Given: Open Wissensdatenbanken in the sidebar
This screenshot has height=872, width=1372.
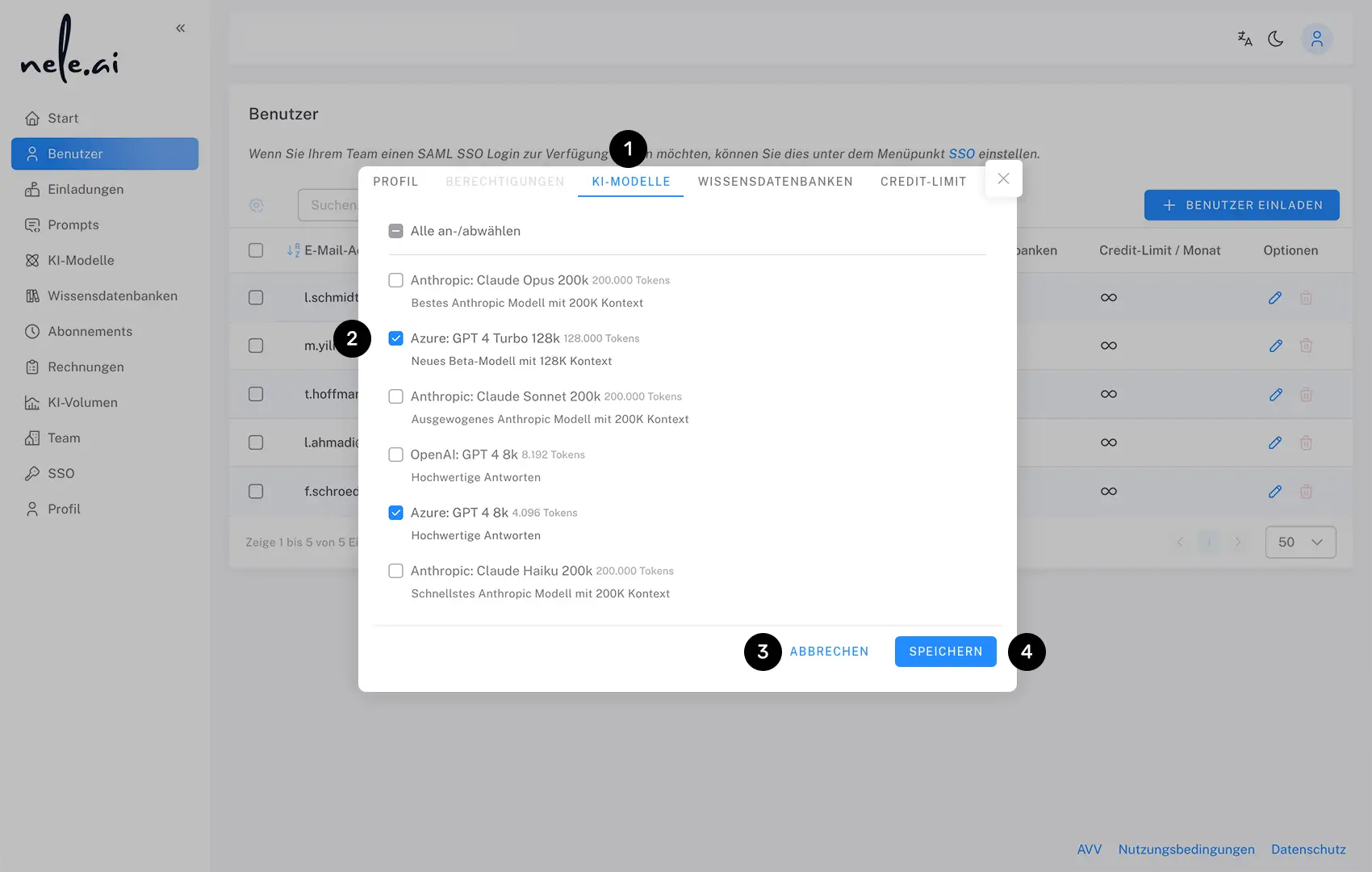Looking at the screenshot, I should [x=105, y=296].
